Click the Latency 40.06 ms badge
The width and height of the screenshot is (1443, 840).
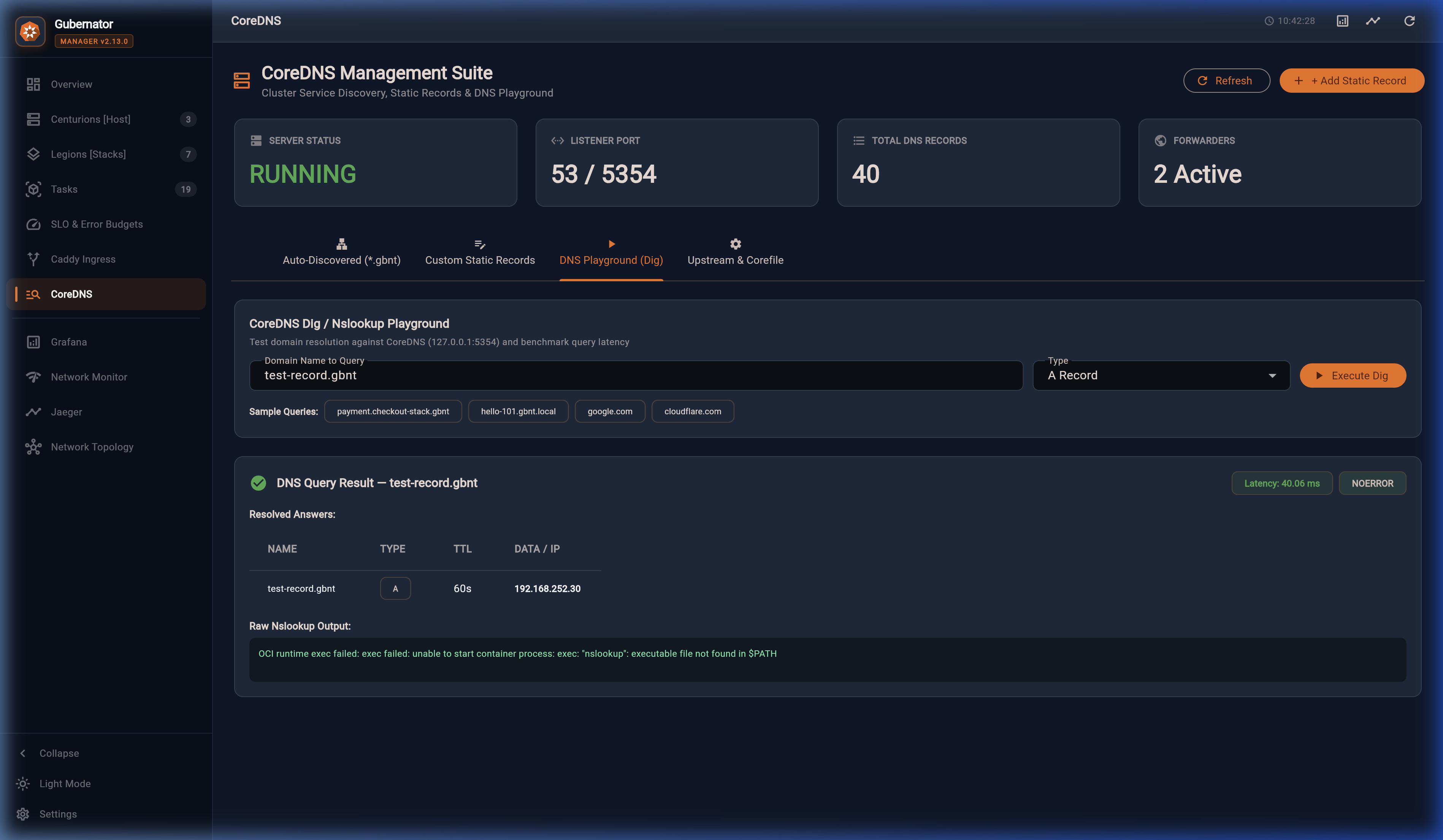(1281, 483)
